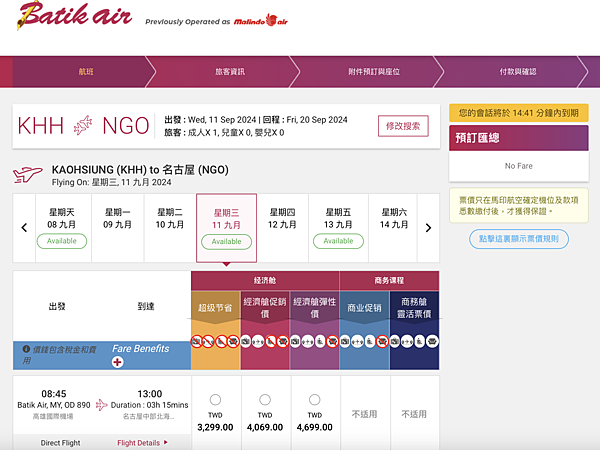Screen dimensions: 600x450
Task: Click baggage icon under 經濟艙促銷價
Action: (246, 341)
